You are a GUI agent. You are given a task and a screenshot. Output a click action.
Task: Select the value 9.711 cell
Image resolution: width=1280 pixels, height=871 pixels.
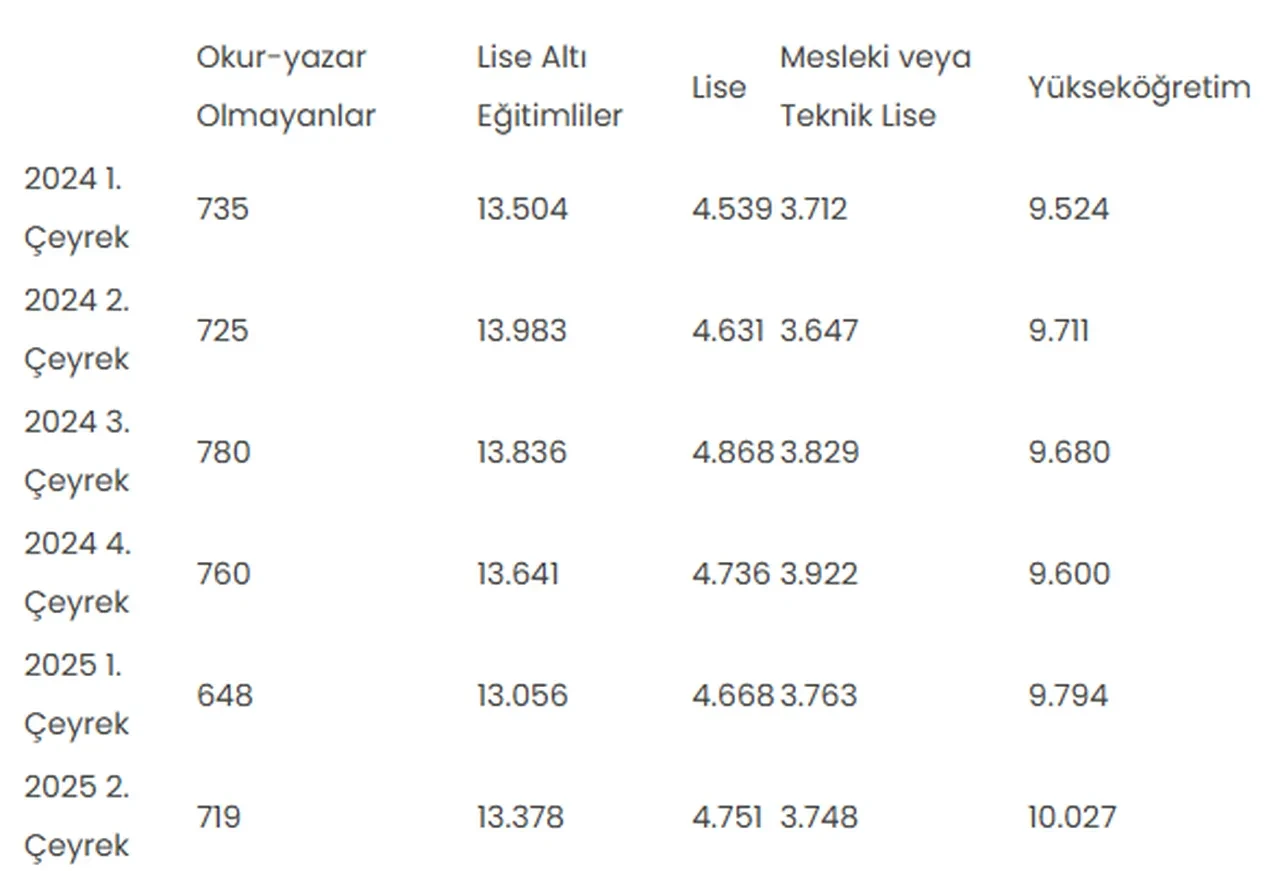tap(1058, 331)
